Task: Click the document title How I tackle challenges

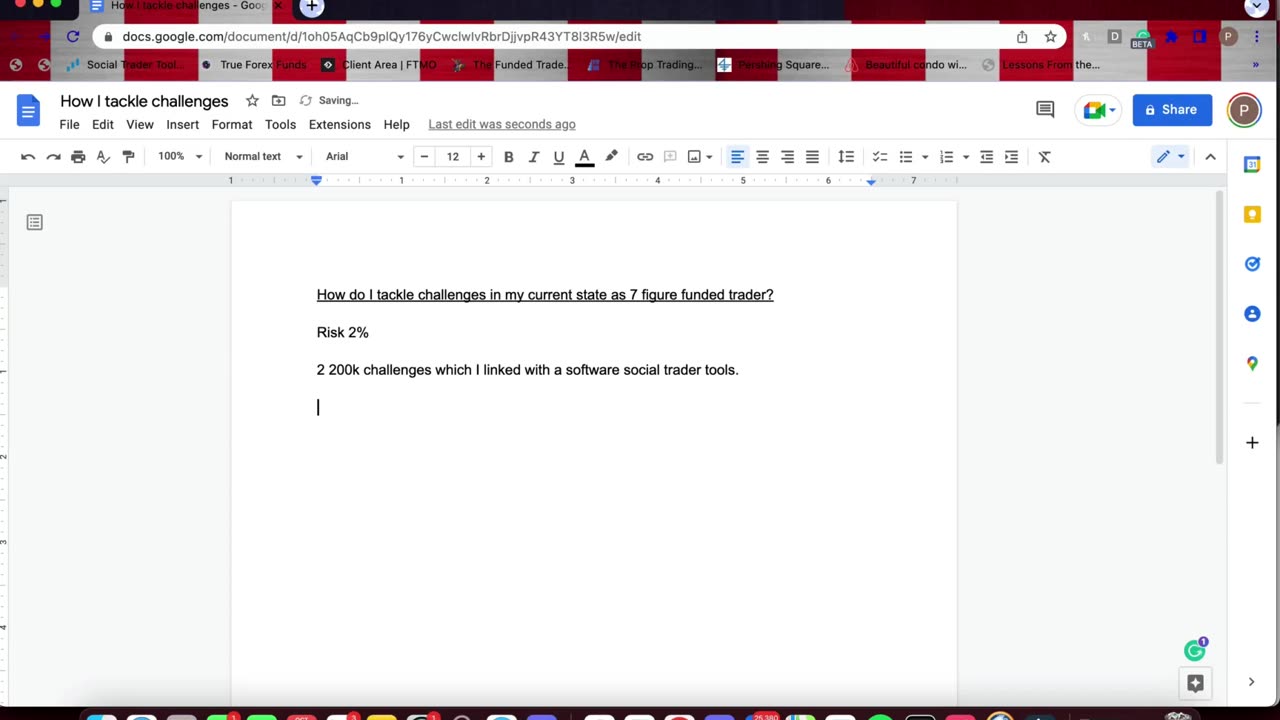Action: pyautogui.click(x=144, y=101)
